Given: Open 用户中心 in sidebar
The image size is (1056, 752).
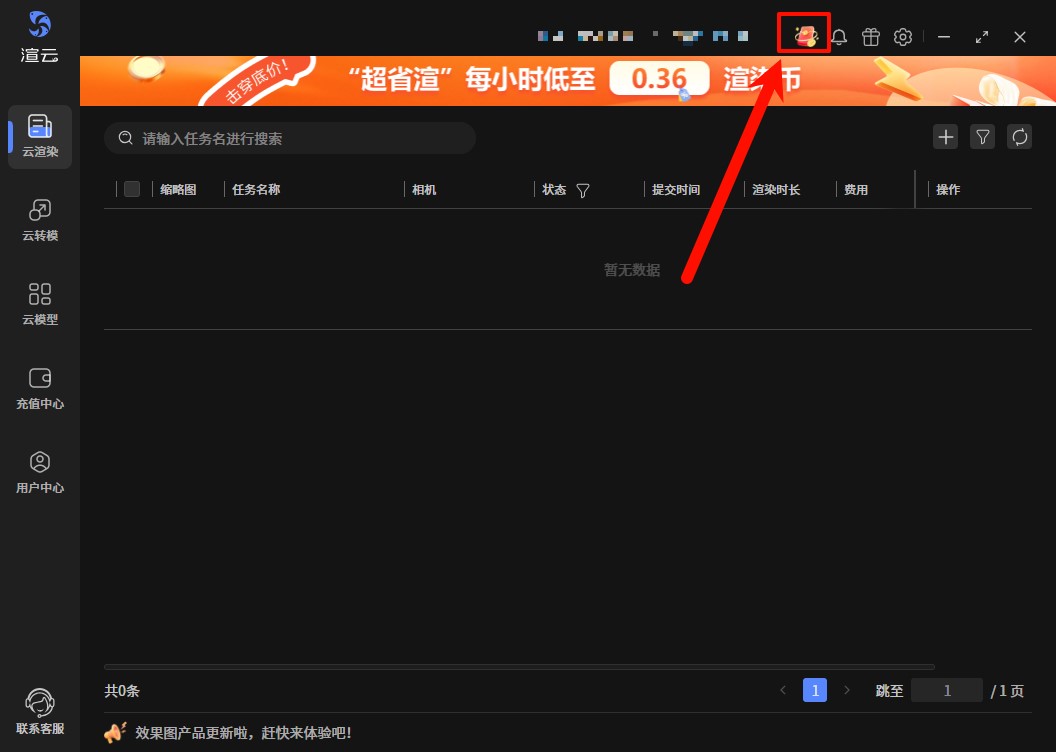Looking at the screenshot, I should pos(40,472).
